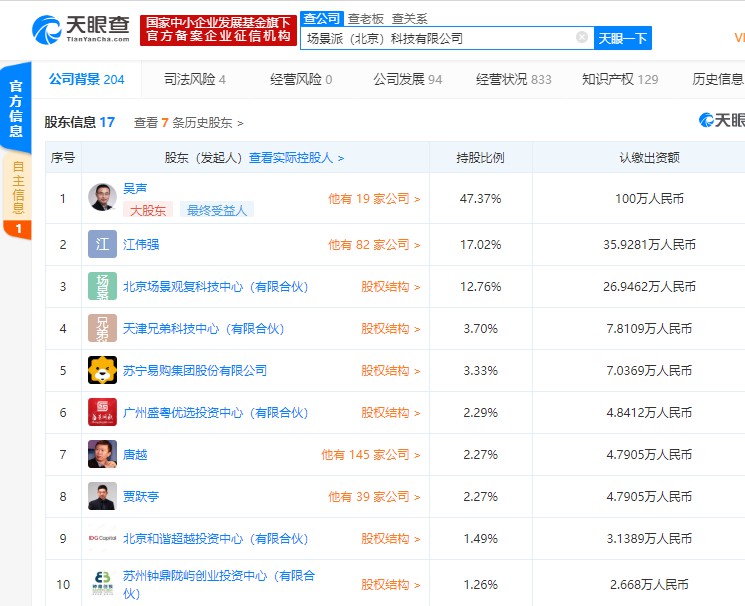This screenshot has width=745, height=606.
Task: Click the 天眼一下 search button
Action: tap(622, 38)
